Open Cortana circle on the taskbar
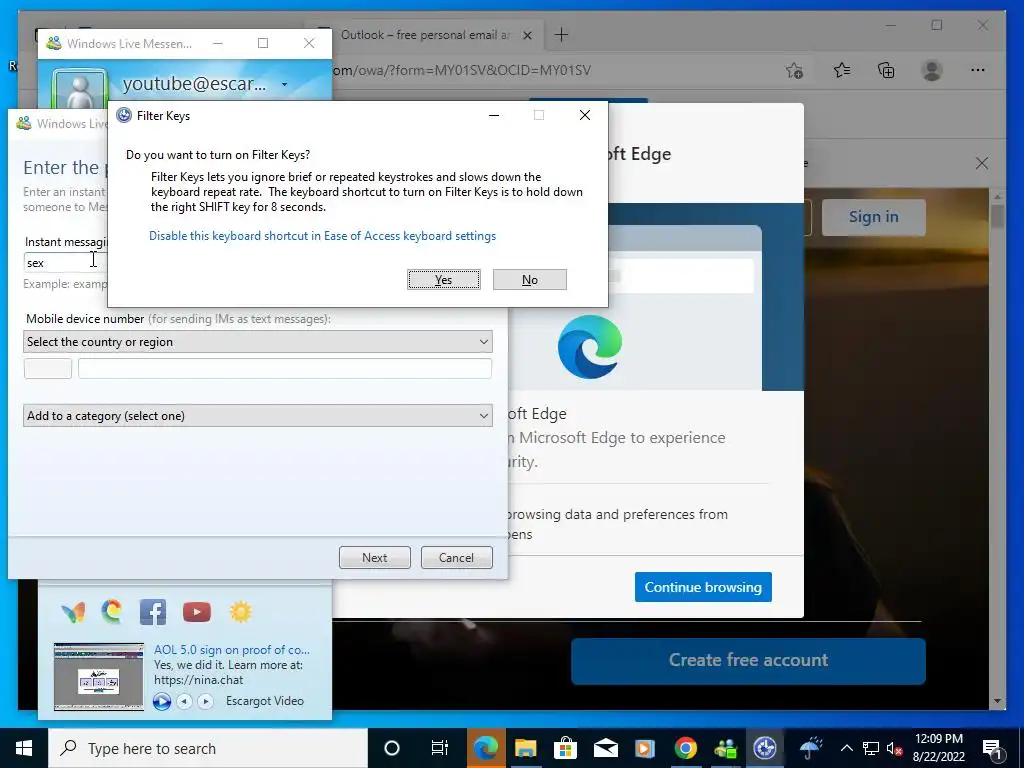The height and width of the screenshot is (768, 1024). (392, 748)
